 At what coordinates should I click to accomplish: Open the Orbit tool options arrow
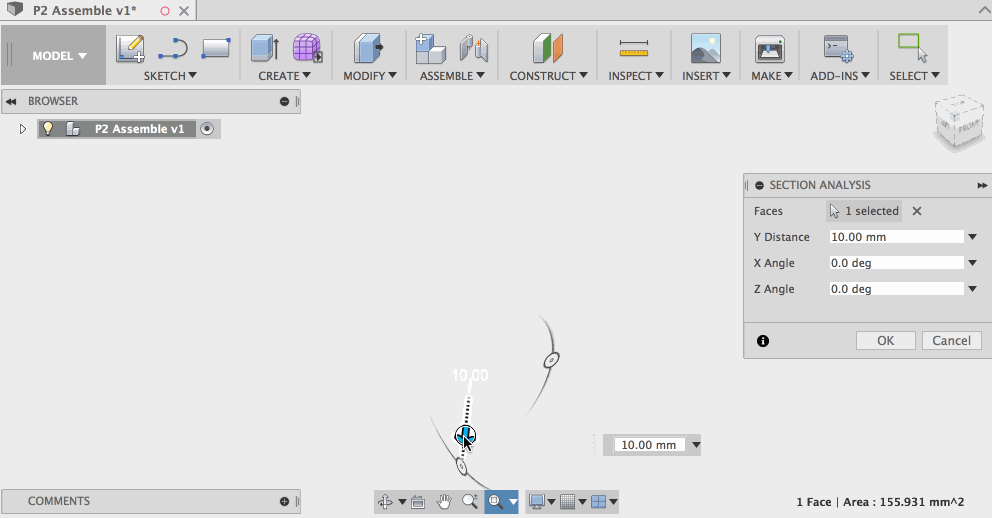pyautogui.click(x=402, y=502)
